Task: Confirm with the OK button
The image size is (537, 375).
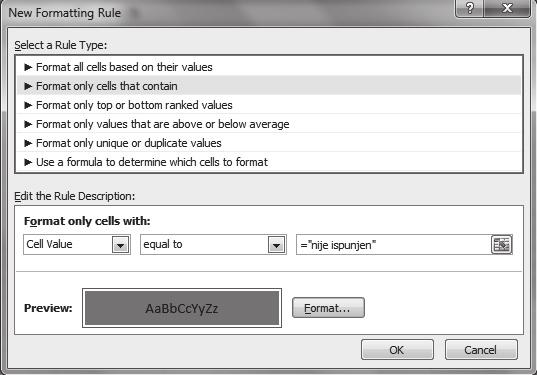Action: click(397, 350)
